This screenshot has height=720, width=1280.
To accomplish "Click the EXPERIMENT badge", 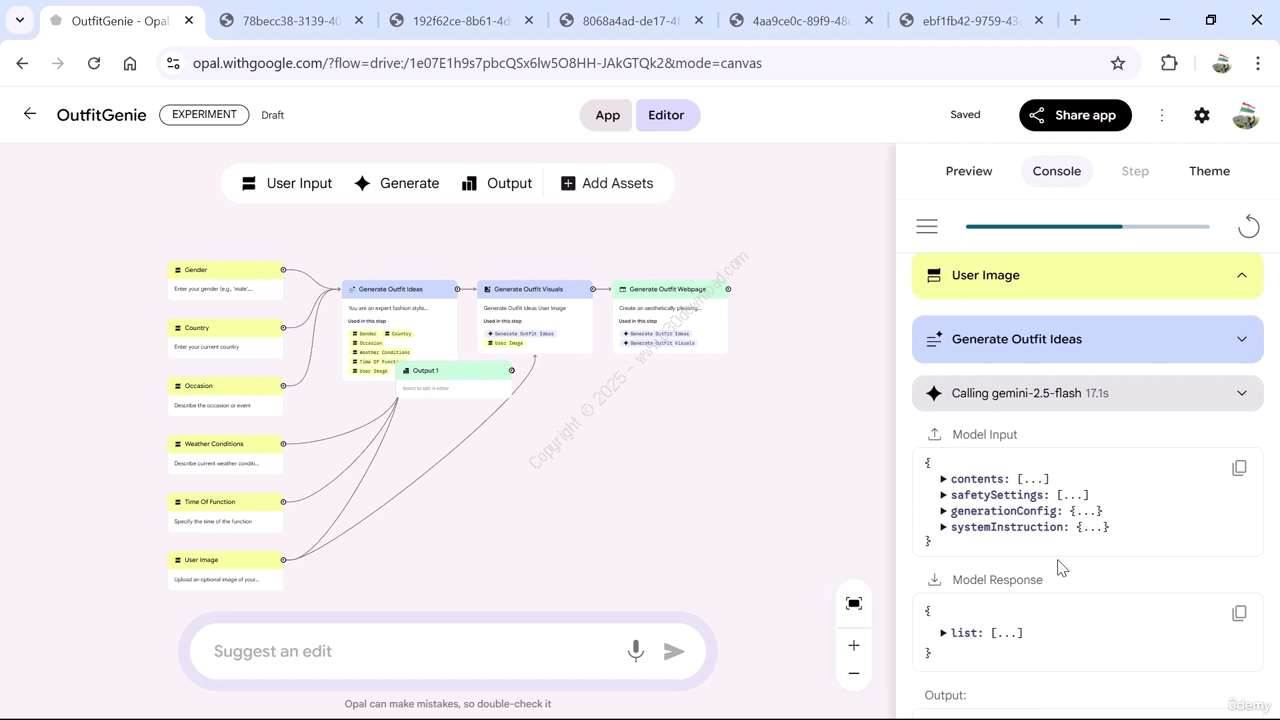I will point(204,114).
